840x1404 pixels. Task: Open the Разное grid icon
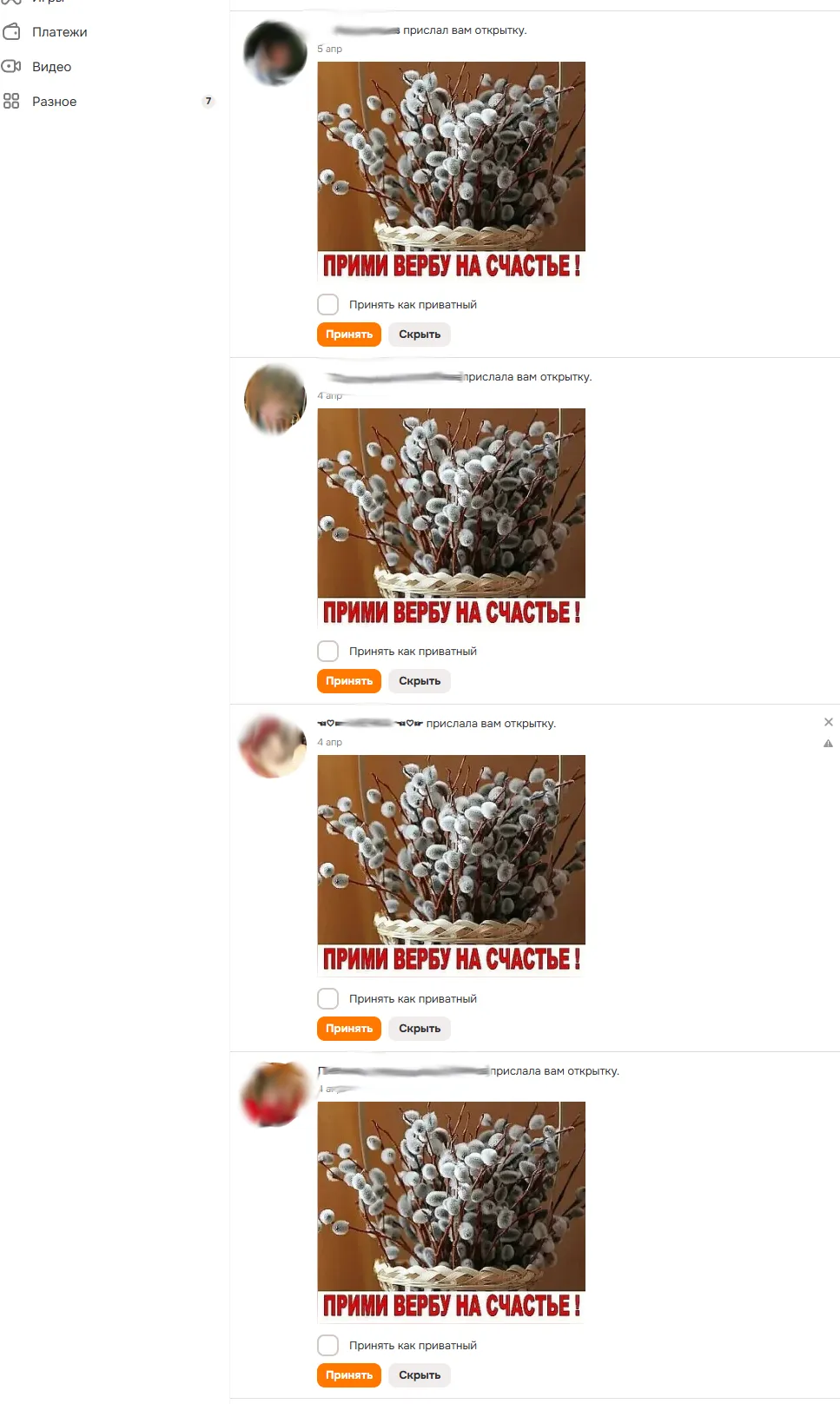tap(11, 101)
